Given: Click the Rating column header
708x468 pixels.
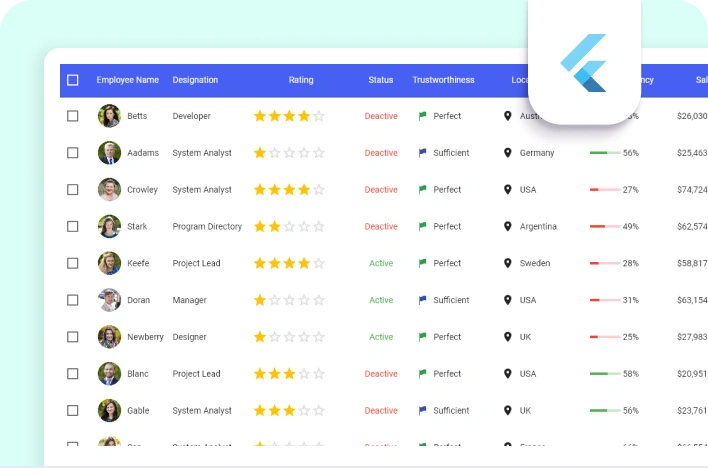Looking at the screenshot, I should (301, 80).
